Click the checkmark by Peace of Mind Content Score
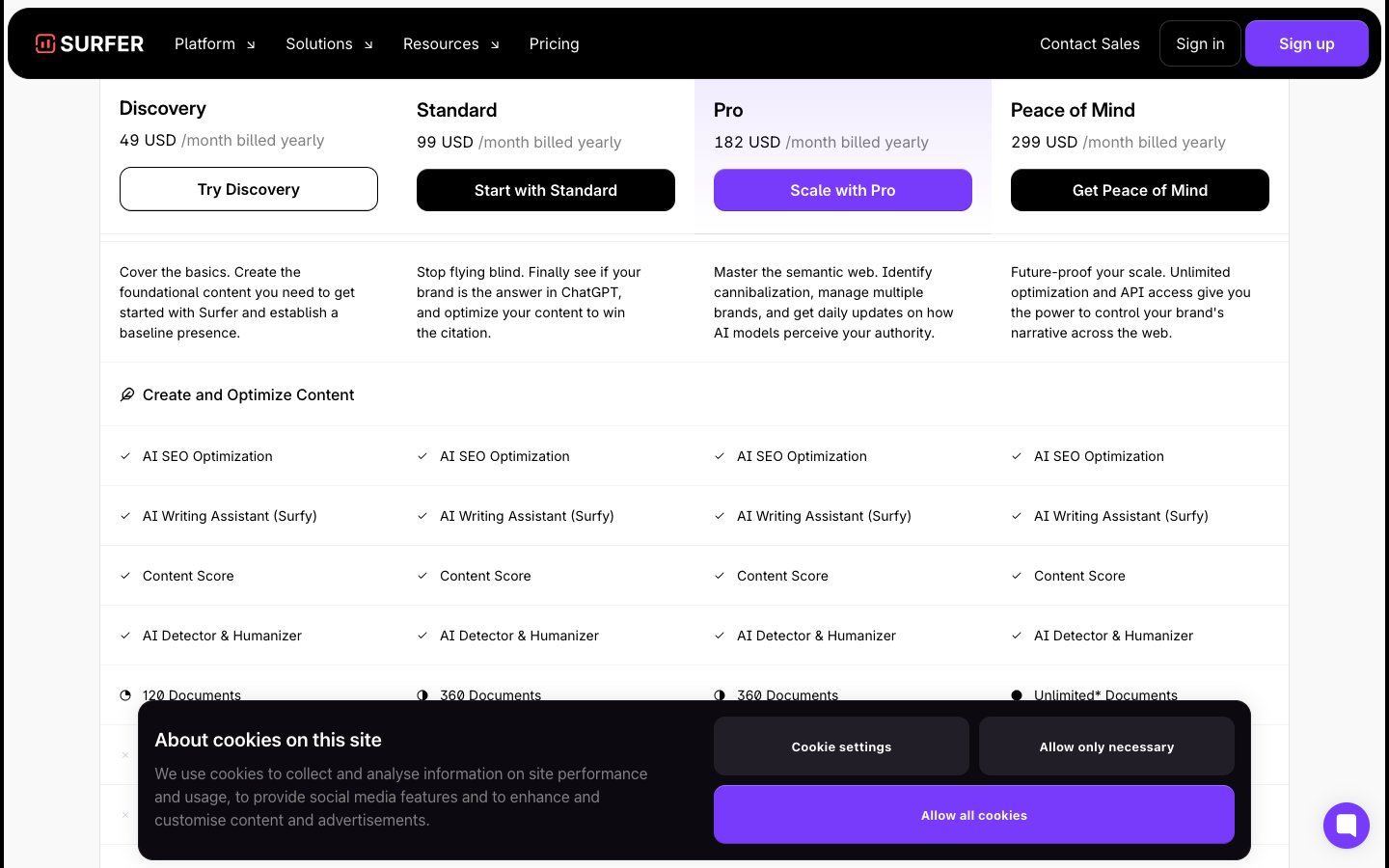 coord(1017,576)
